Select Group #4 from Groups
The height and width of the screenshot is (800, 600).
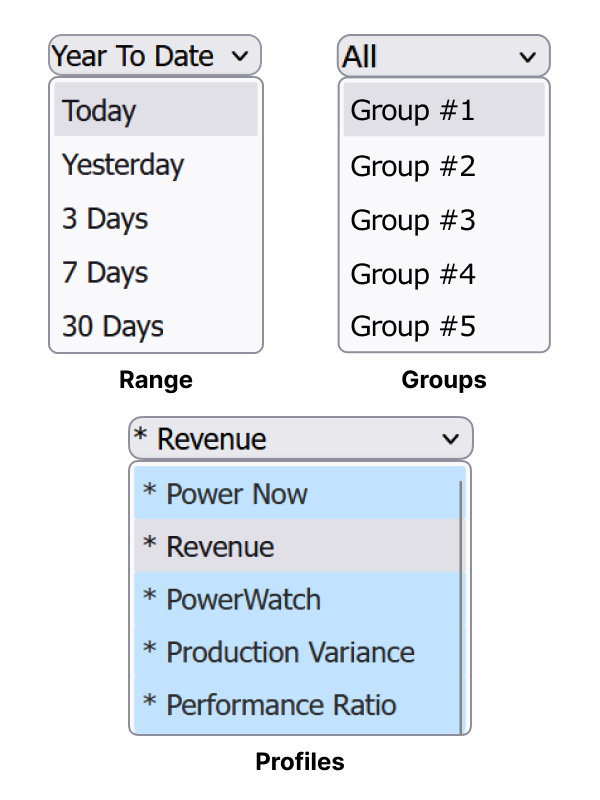[x=411, y=273]
